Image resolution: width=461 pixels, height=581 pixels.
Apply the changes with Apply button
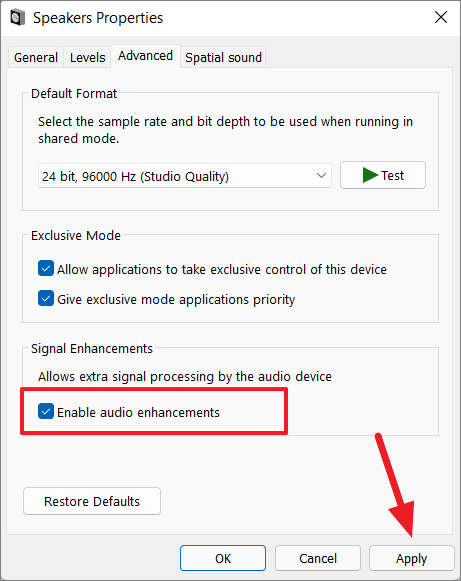411,558
